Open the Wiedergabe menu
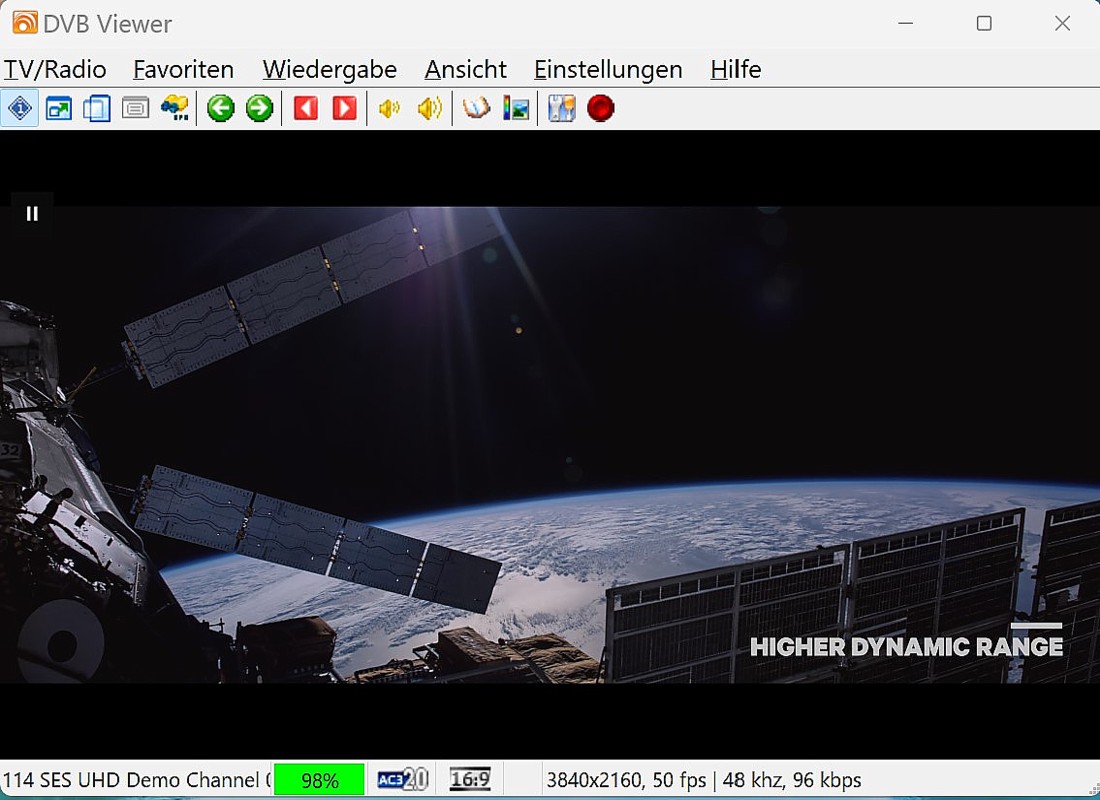Screen dimensions: 1100x800 pos(330,69)
